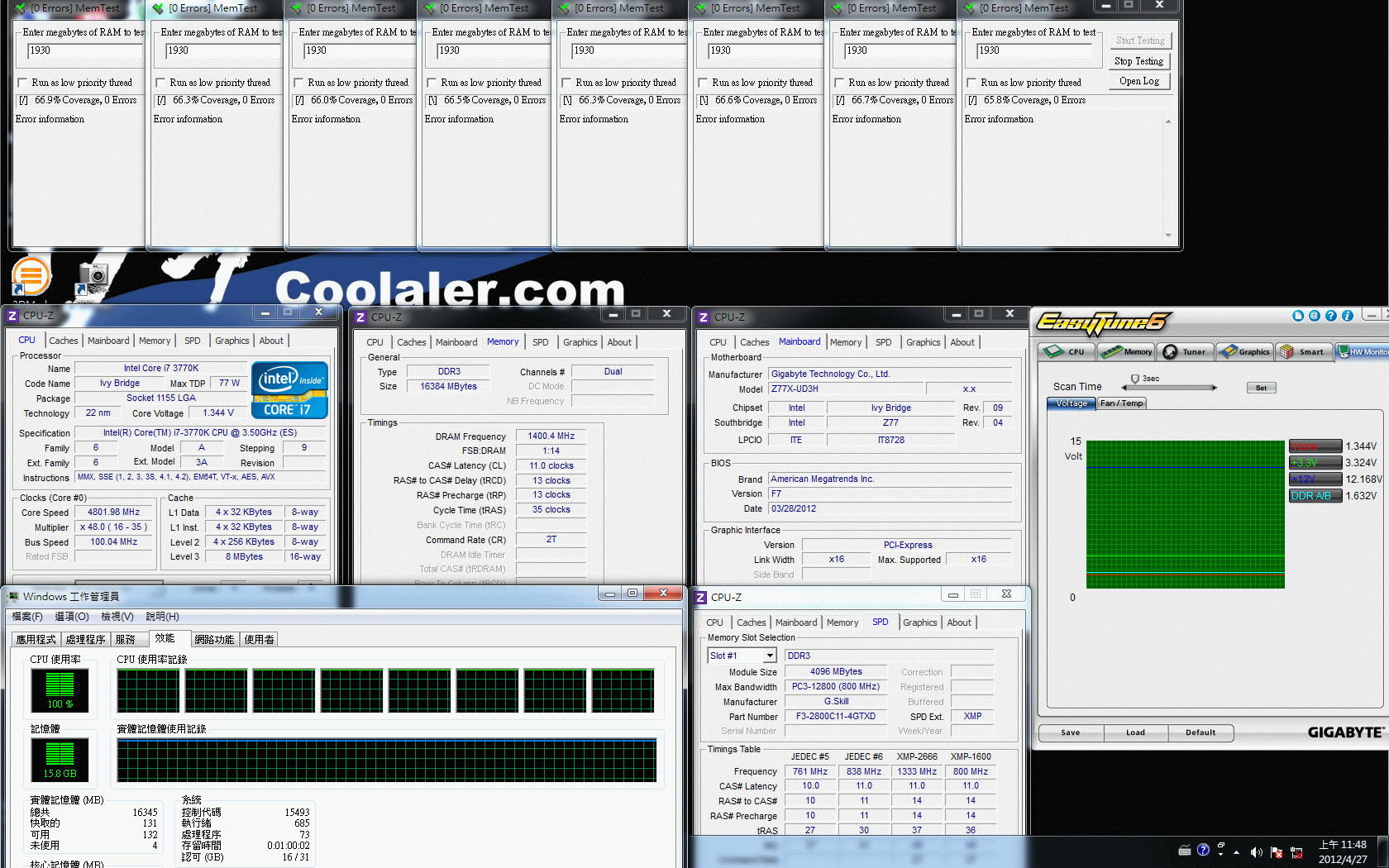Toggle the DDR A/B voltage trace button

[x=1315, y=496]
